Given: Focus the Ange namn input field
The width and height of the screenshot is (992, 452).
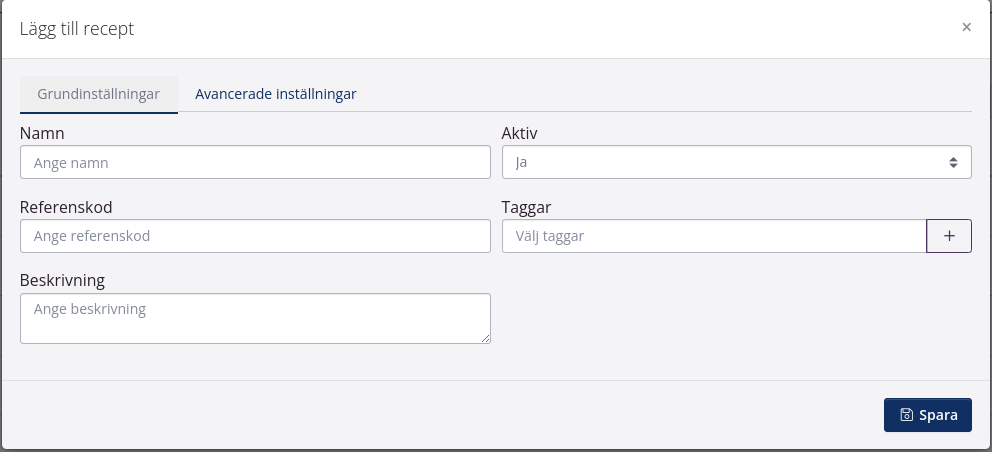Looking at the screenshot, I should coord(255,162).
